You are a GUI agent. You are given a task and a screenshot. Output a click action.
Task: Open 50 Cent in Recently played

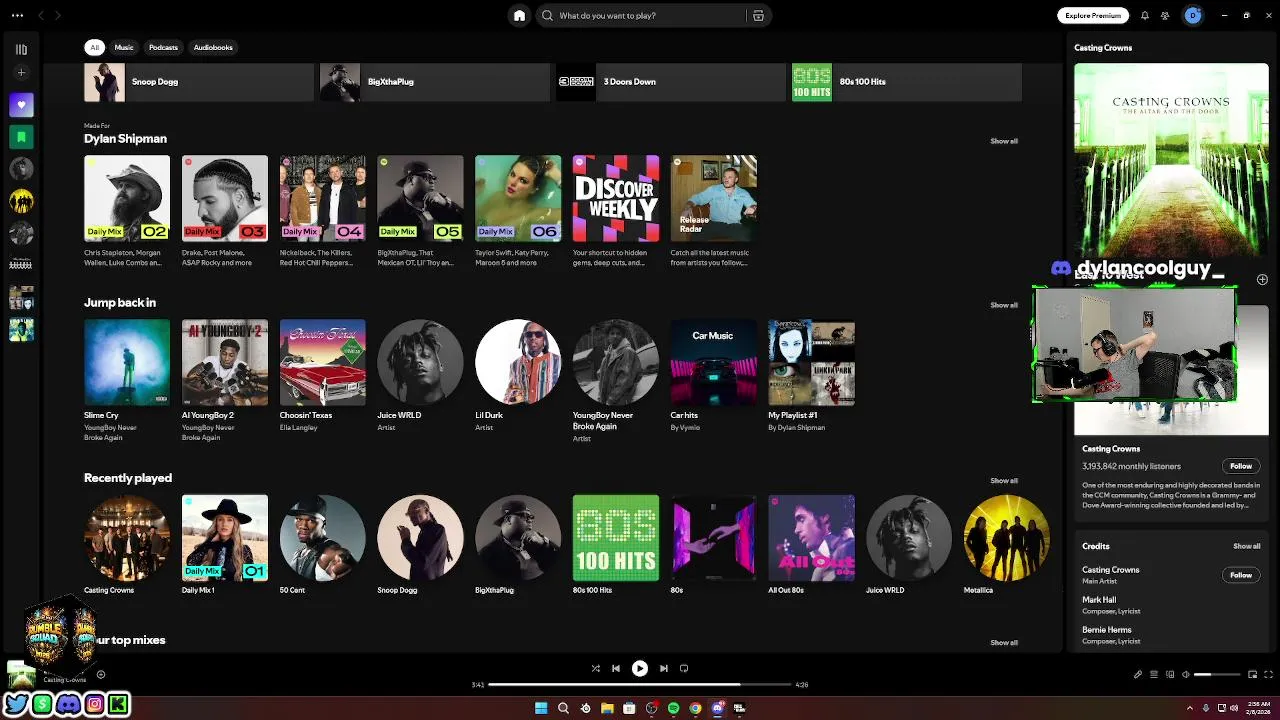(322, 538)
